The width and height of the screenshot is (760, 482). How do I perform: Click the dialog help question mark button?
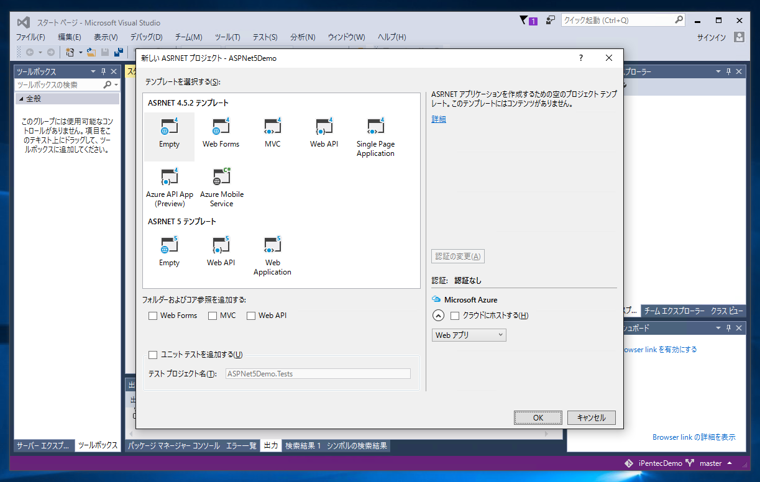[581, 58]
